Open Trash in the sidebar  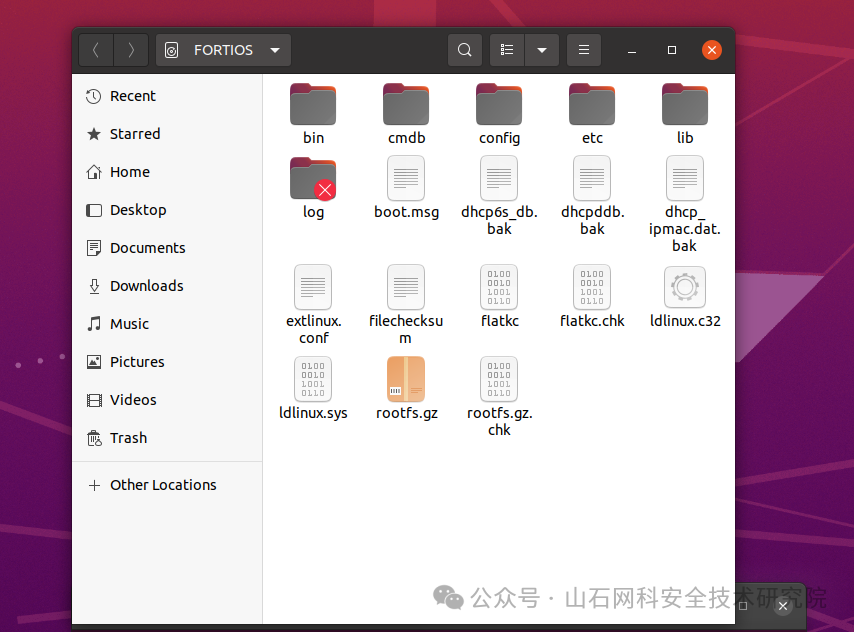[167, 438]
